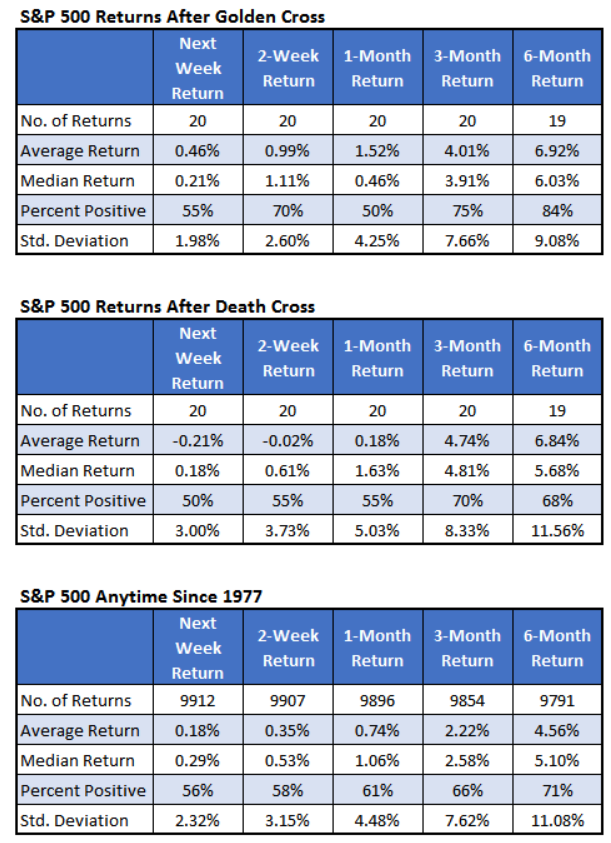Click the 4.25% standard deviation cell
This screenshot has width=611, height=843.
(x=377, y=241)
